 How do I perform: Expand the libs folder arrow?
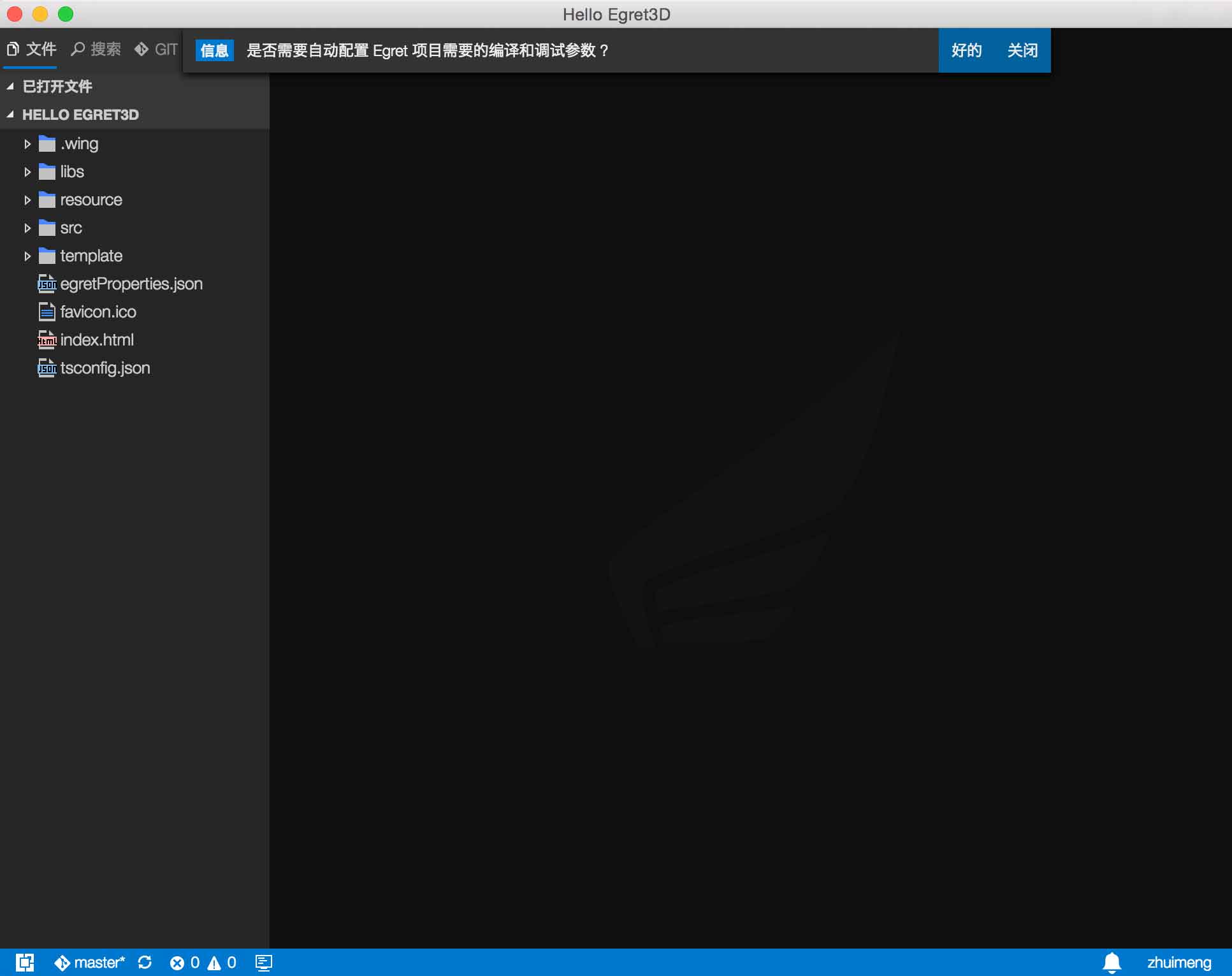pos(27,172)
